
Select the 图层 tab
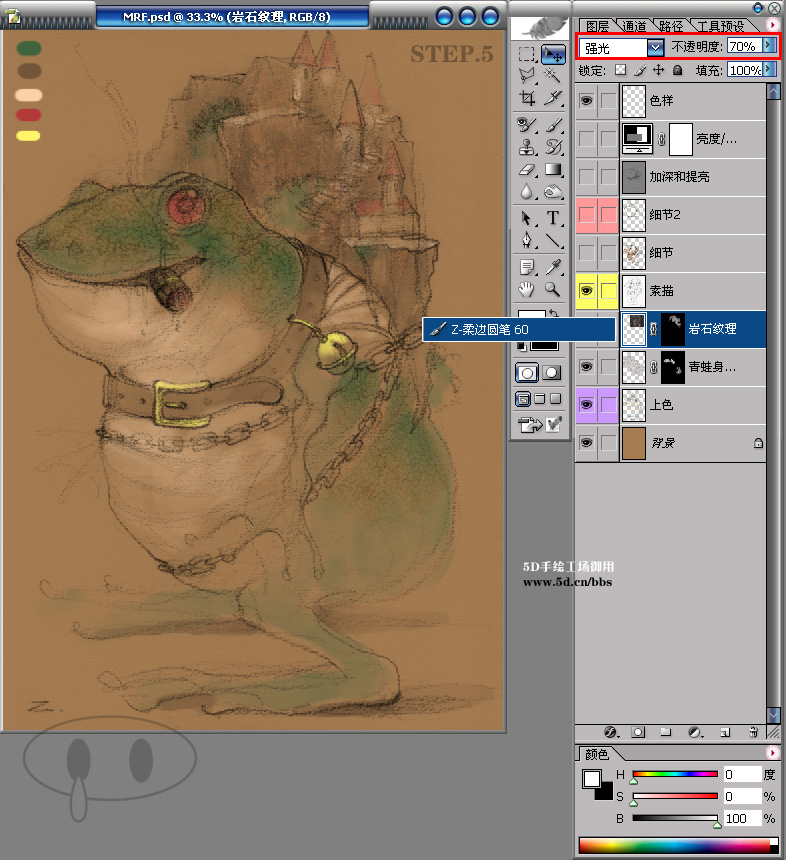point(597,26)
